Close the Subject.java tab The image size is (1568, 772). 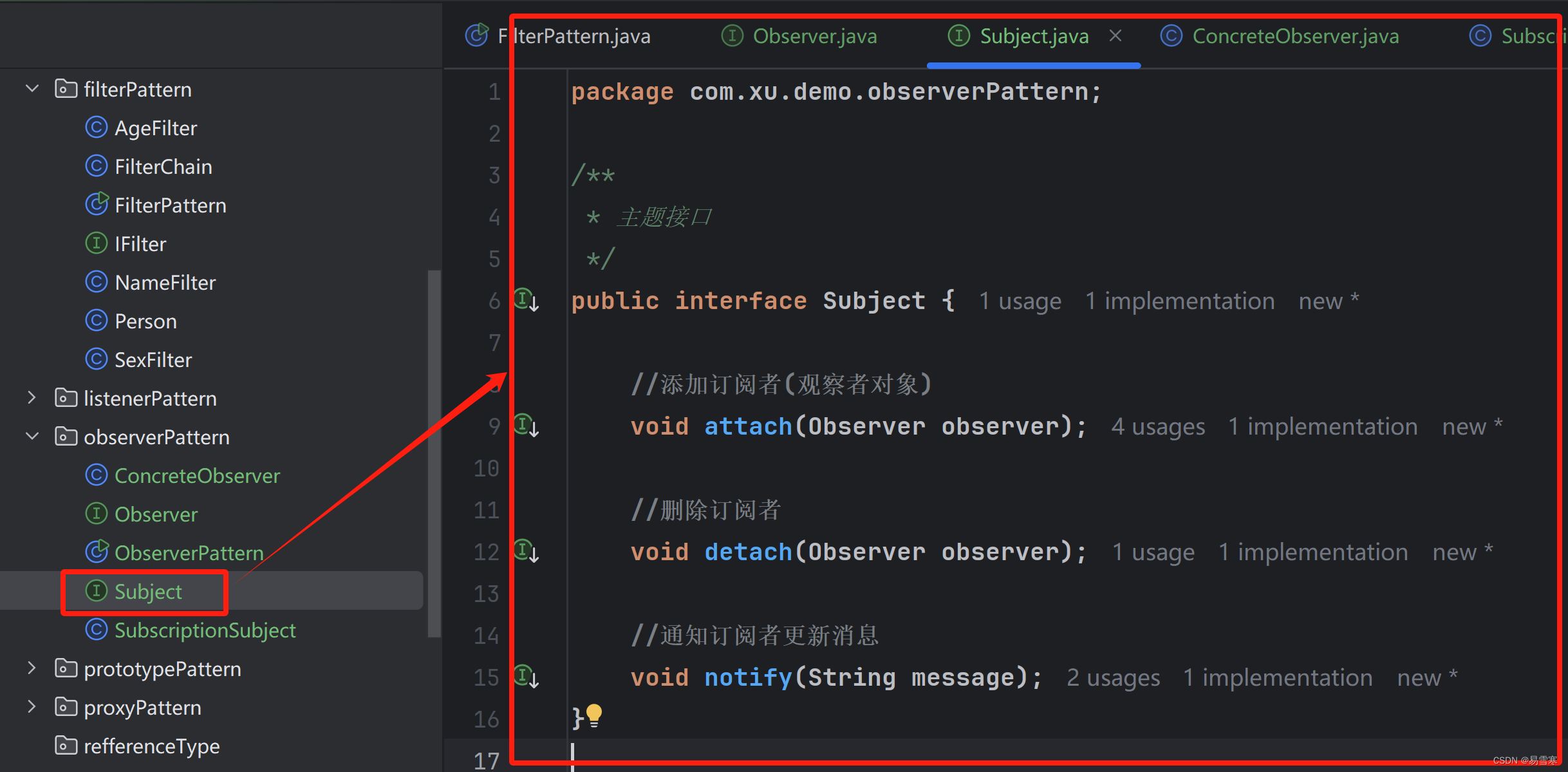[1115, 36]
